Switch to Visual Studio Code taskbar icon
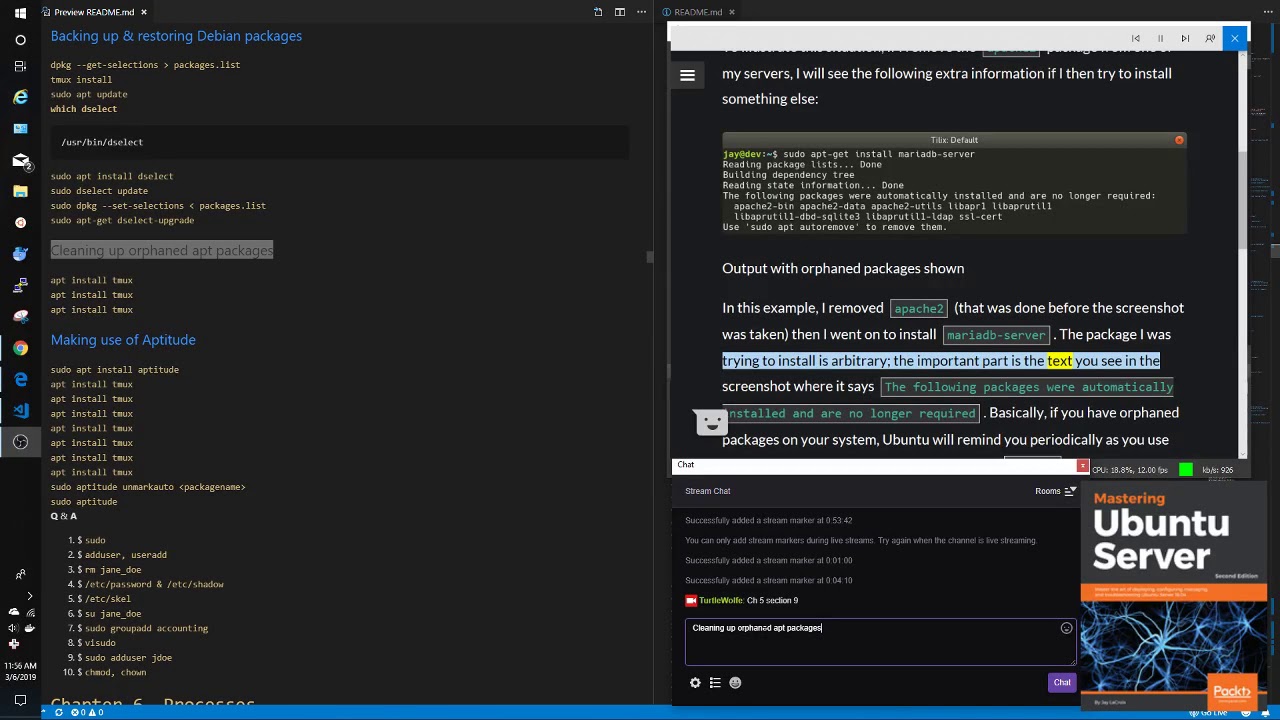1280x720 pixels. (x=20, y=410)
